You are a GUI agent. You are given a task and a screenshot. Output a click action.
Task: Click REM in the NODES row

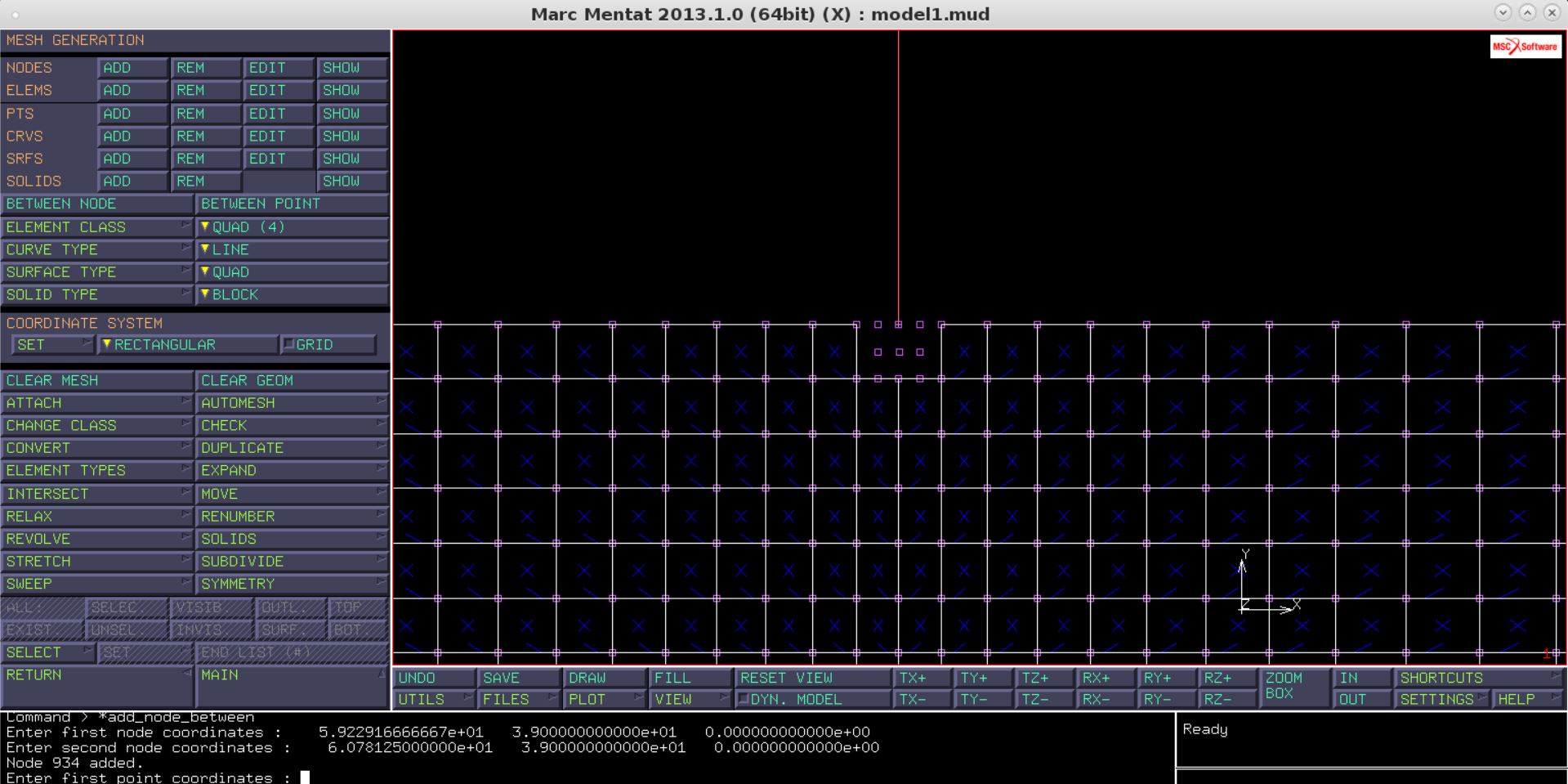(206, 68)
